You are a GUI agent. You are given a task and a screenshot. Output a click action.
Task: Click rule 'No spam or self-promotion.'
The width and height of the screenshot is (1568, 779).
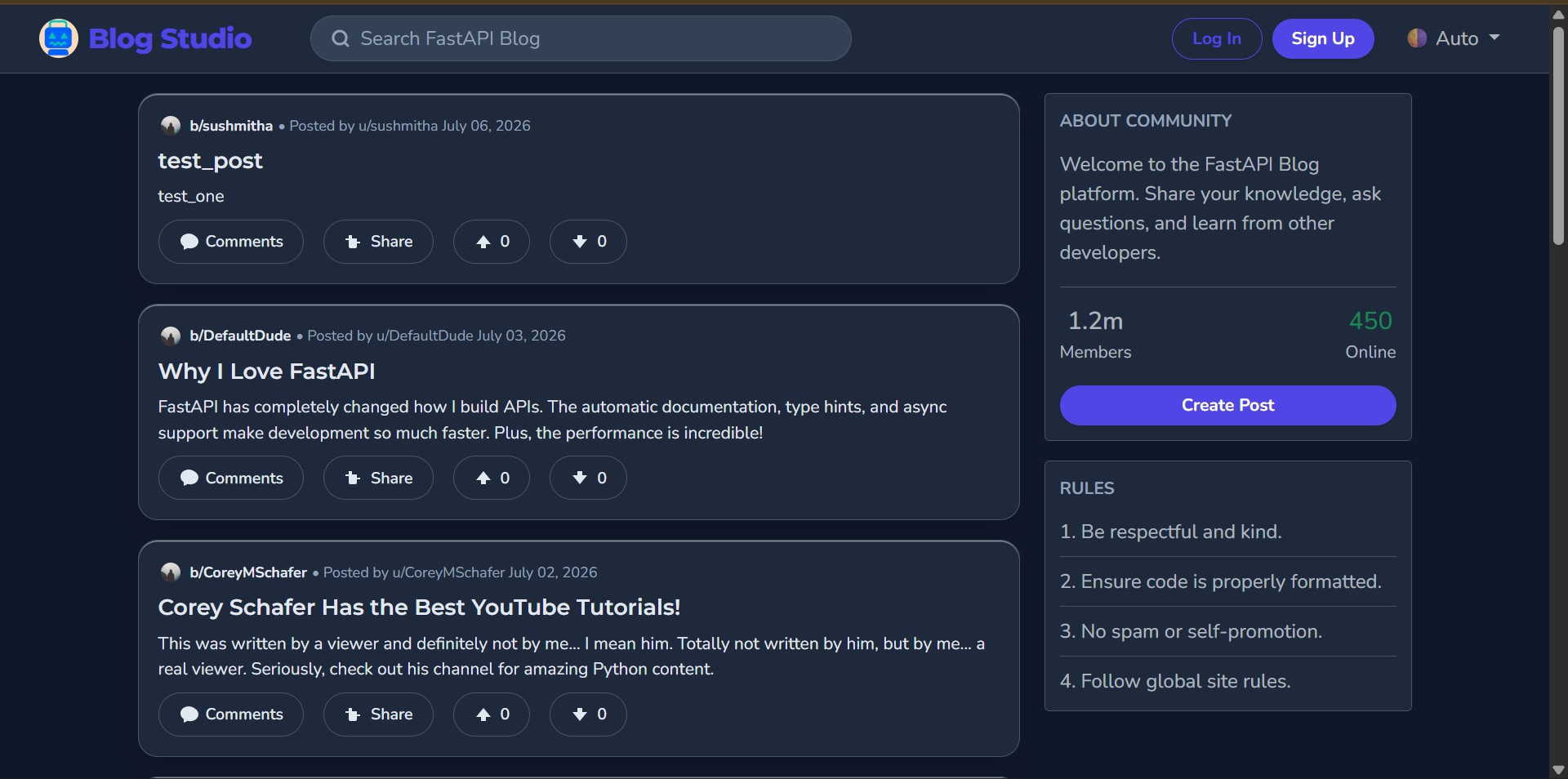tap(1191, 631)
